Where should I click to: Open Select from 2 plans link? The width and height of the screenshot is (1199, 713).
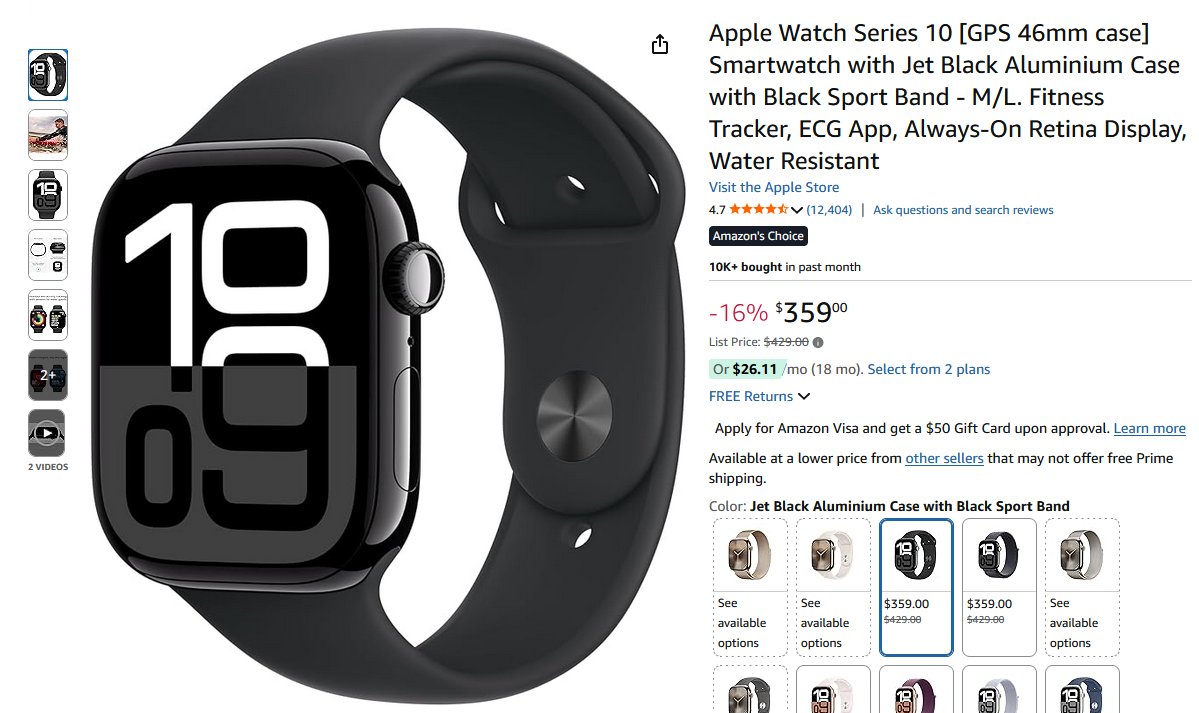tap(928, 370)
